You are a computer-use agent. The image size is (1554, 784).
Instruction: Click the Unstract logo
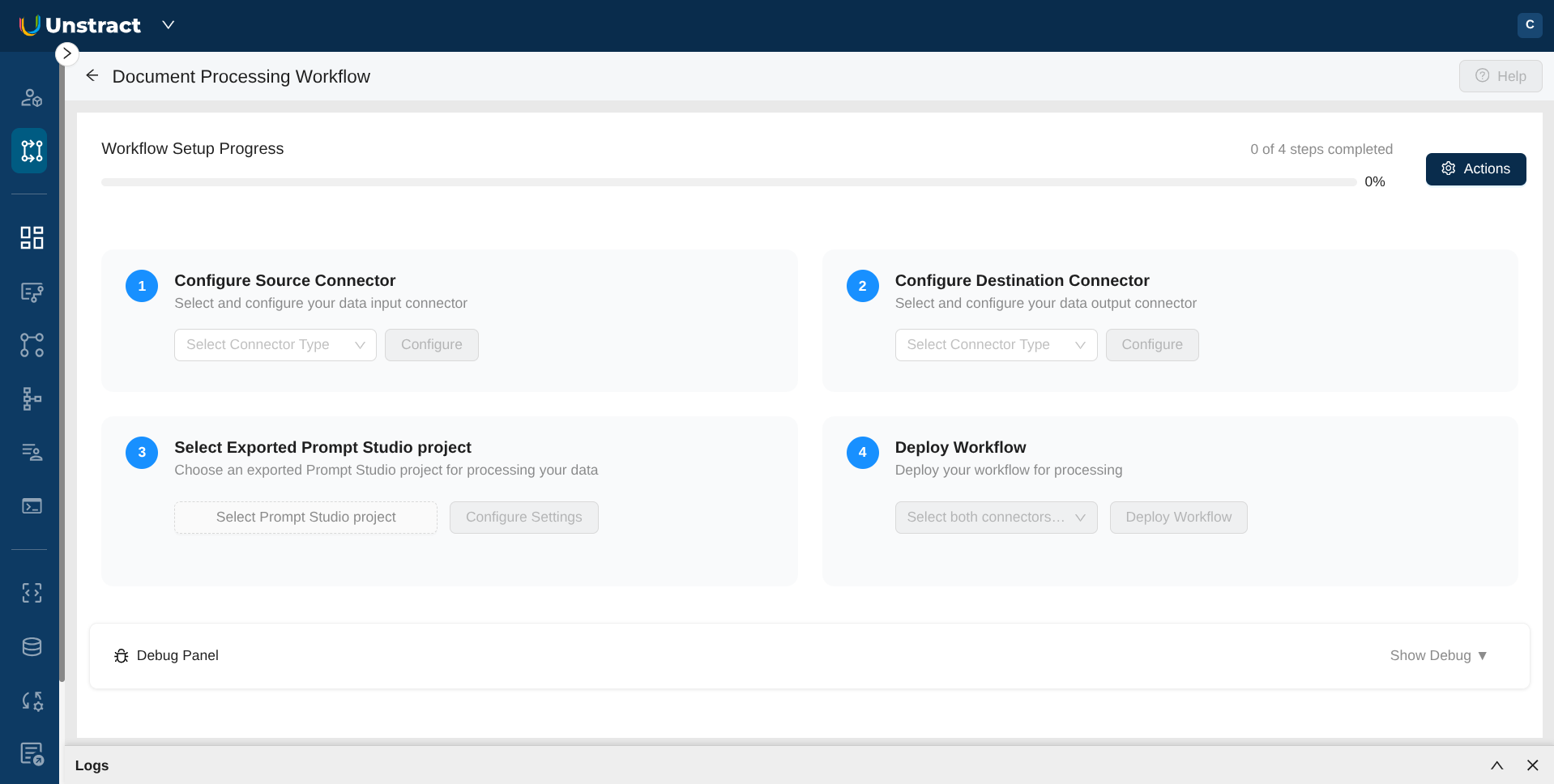tap(81, 25)
